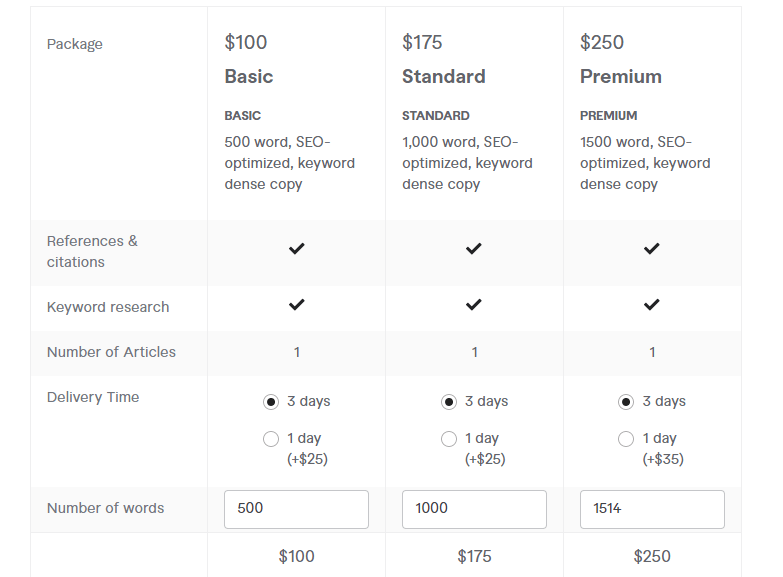Screen dimensions: 783x577
Task: Select 3 days delivery for Premium
Action: pyautogui.click(x=626, y=402)
